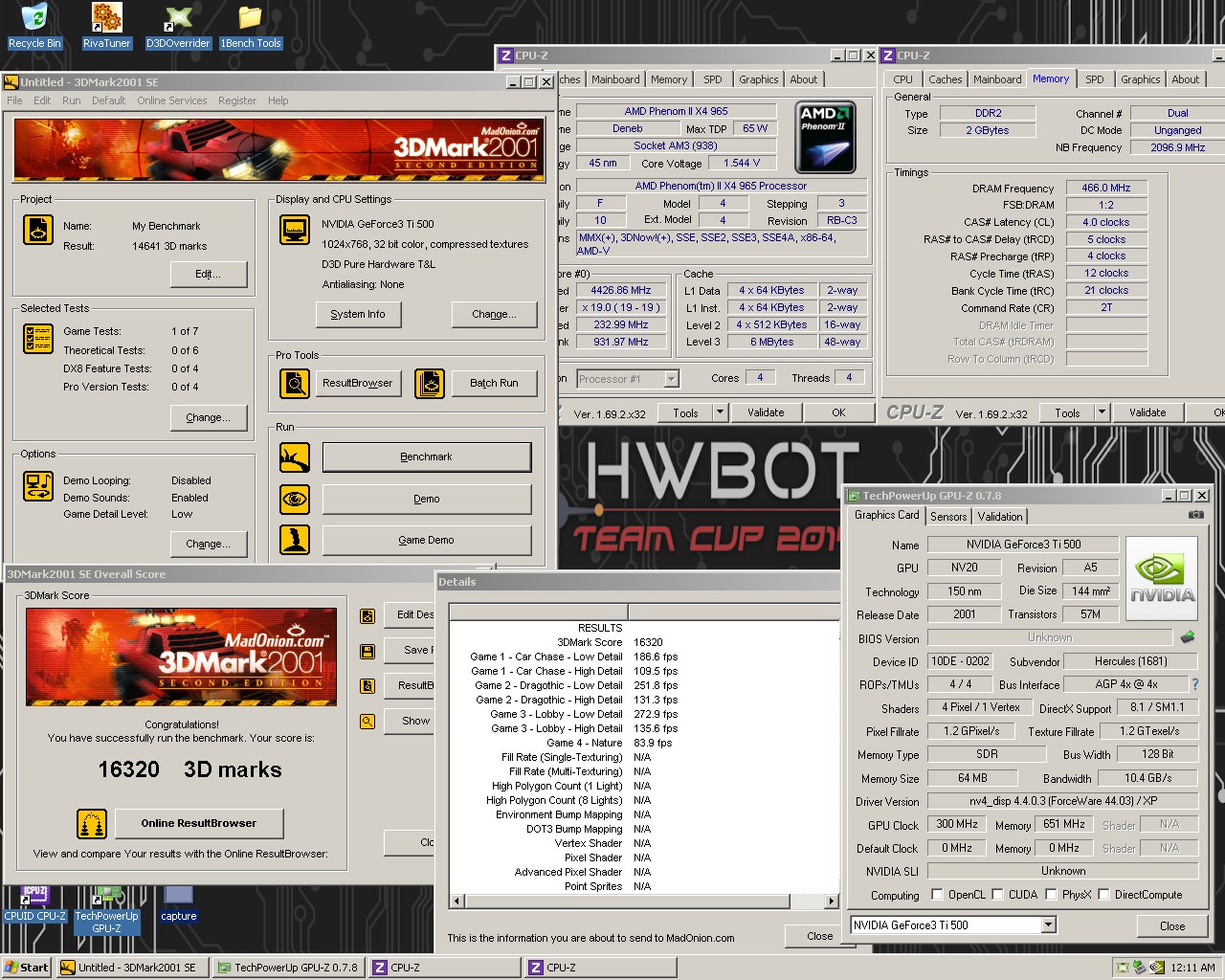This screenshot has width=1225, height=980.
Task: Click the System Info button
Action: pyautogui.click(x=358, y=314)
